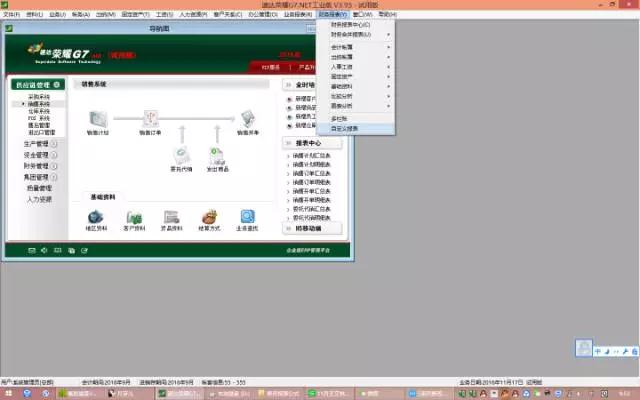Viewport: 640px width, 400px height.
Task: Open the 委托代销 consignment icon
Action: point(181,159)
